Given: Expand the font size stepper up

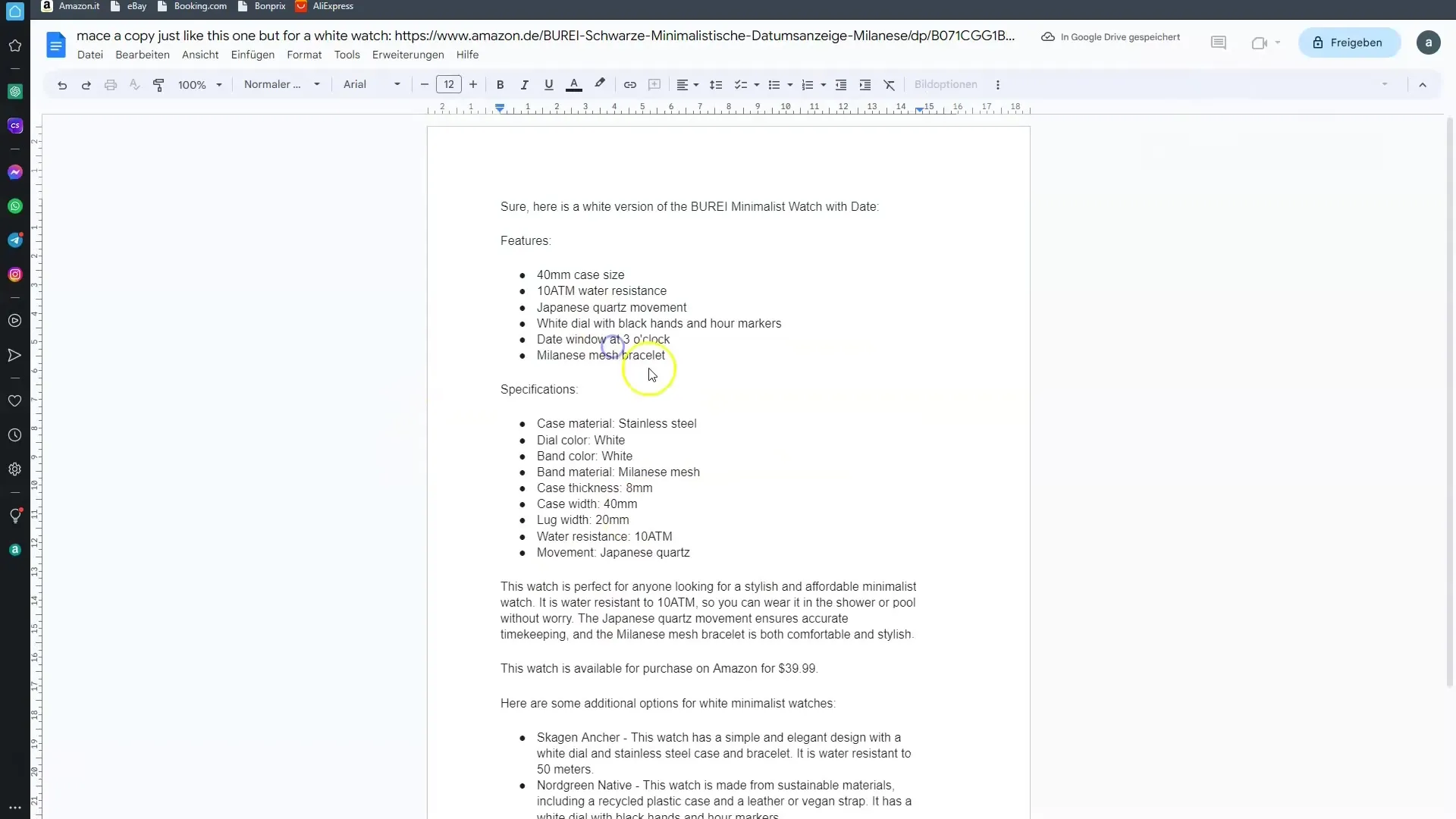Looking at the screenshot, I should point(474,84).
